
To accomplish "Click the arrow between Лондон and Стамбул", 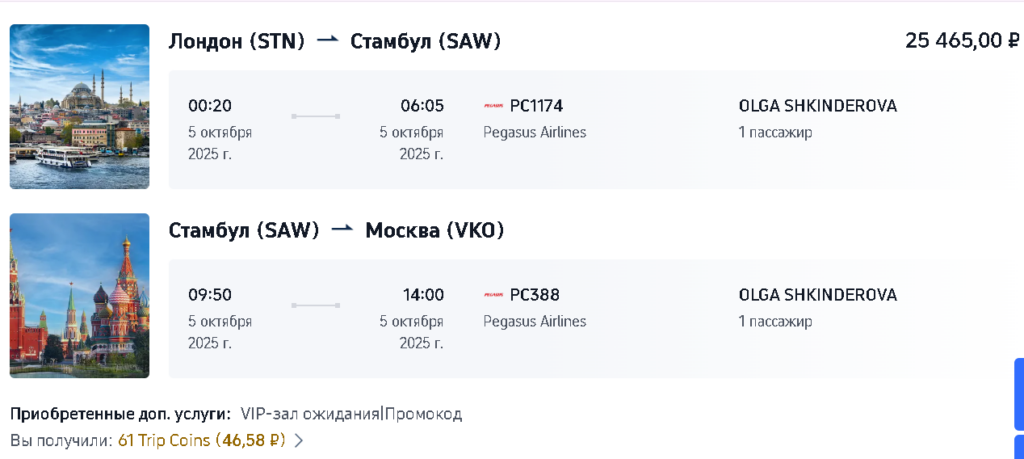I will click(327, 40).
